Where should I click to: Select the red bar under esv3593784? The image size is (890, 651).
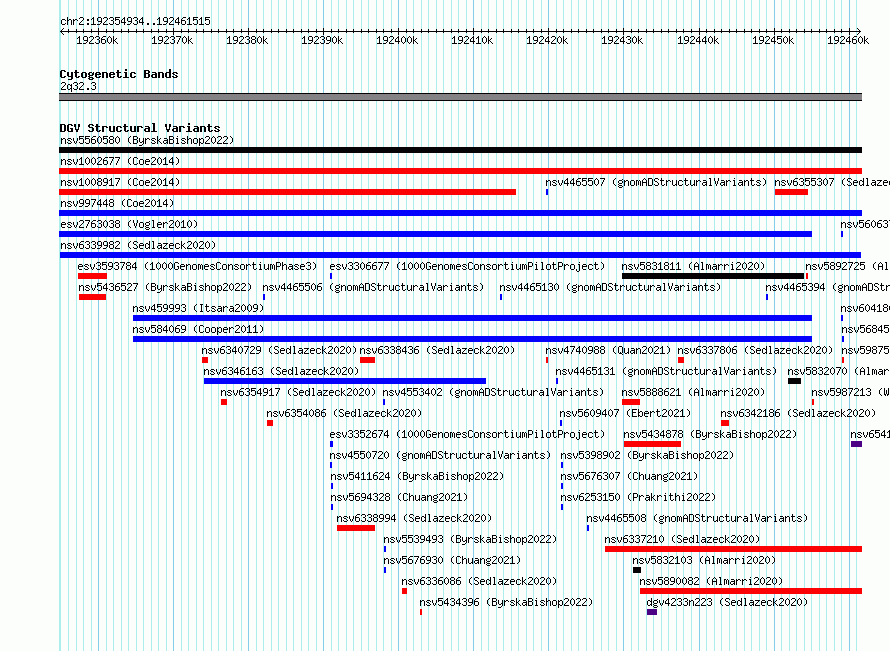93,276
